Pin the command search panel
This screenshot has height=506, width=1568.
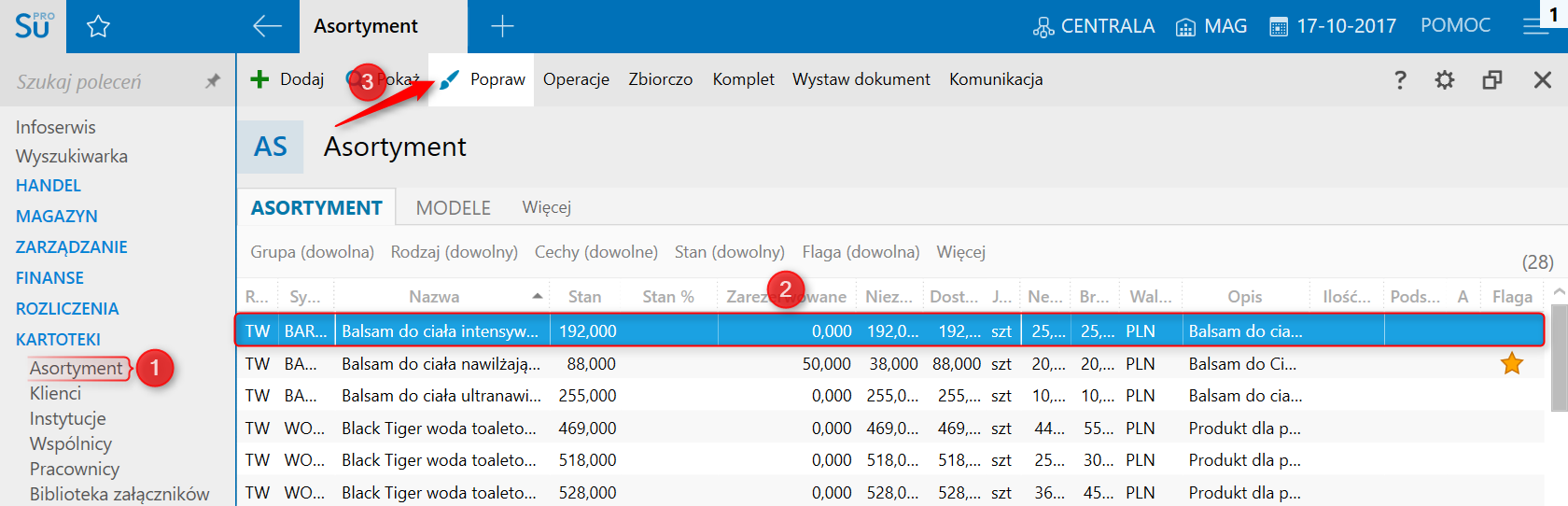[213, 81]
